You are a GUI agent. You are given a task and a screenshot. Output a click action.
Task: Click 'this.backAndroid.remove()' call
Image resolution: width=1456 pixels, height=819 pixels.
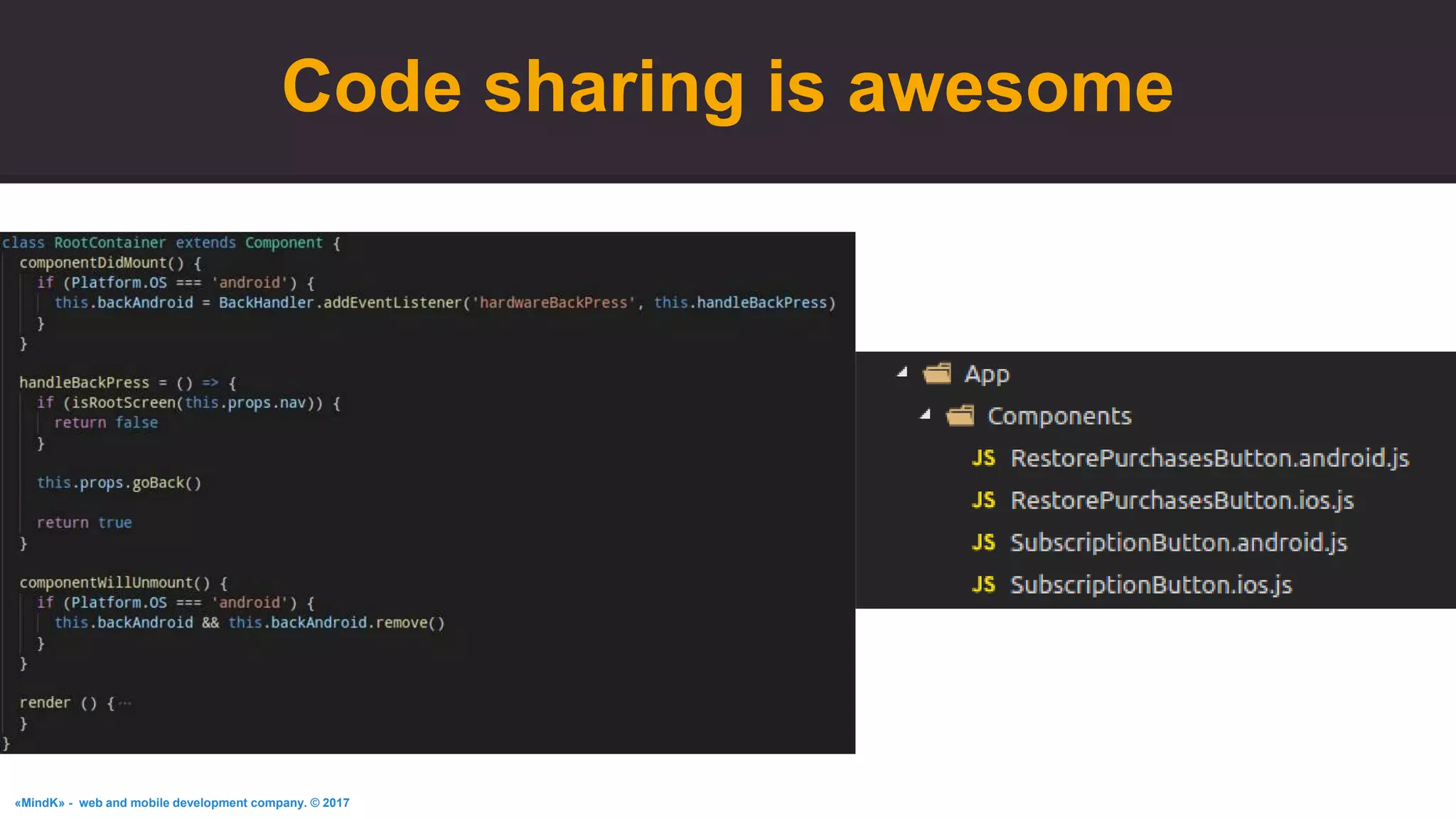(x=336, y=623)
